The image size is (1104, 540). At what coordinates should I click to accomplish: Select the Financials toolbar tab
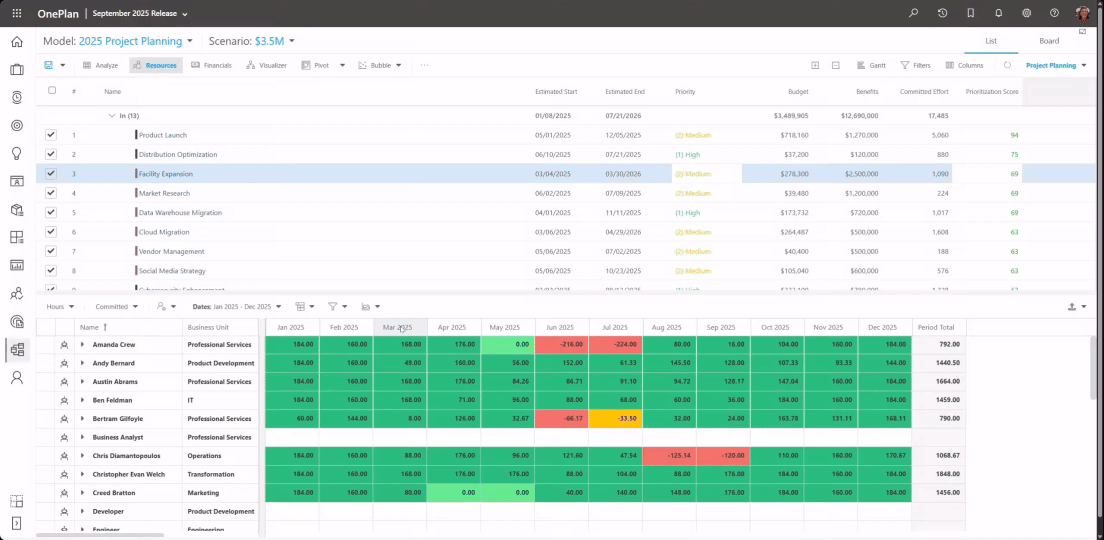[x=211, y=65]
